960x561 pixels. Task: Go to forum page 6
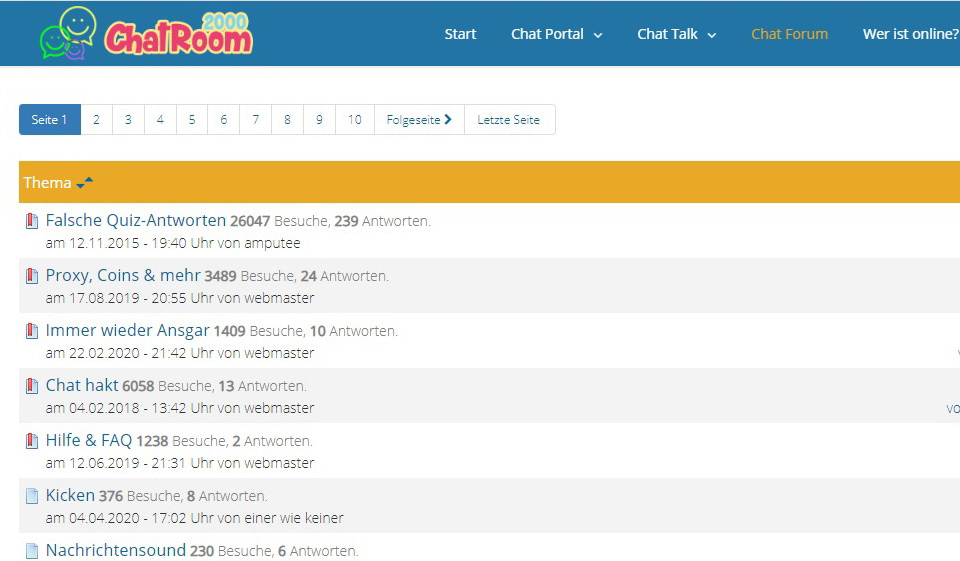click(x=223, y=119)
